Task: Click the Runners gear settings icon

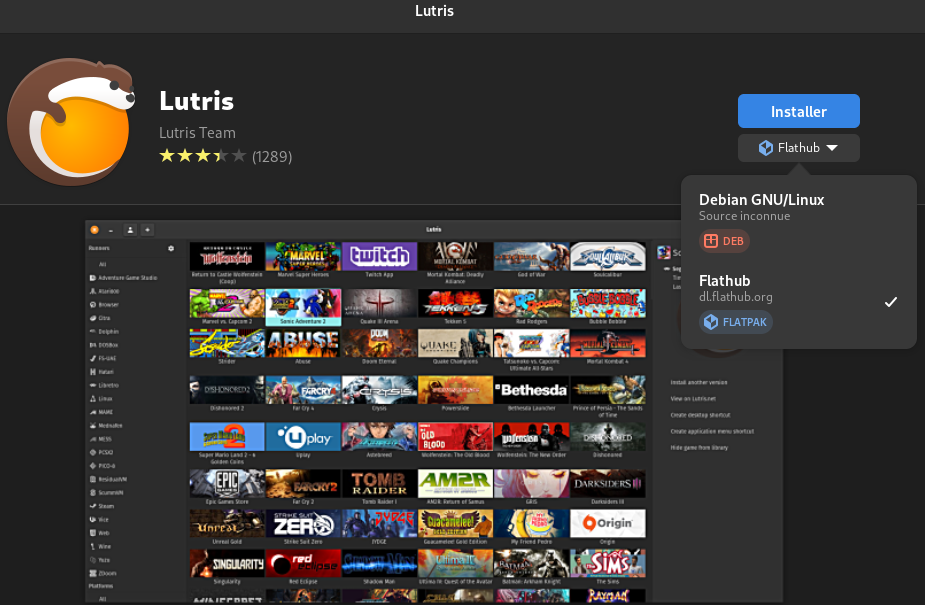Action: click(x=171, y=248)
